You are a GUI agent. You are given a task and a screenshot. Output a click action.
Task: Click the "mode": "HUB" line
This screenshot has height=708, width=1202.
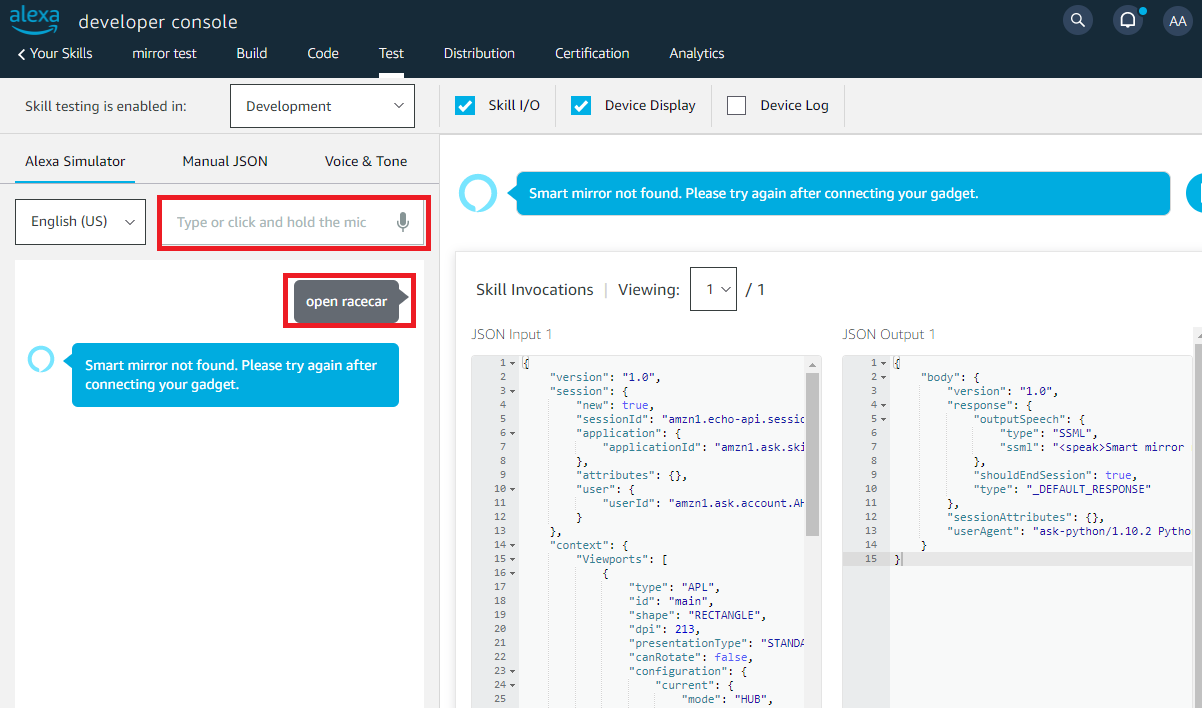click(728, 699)
